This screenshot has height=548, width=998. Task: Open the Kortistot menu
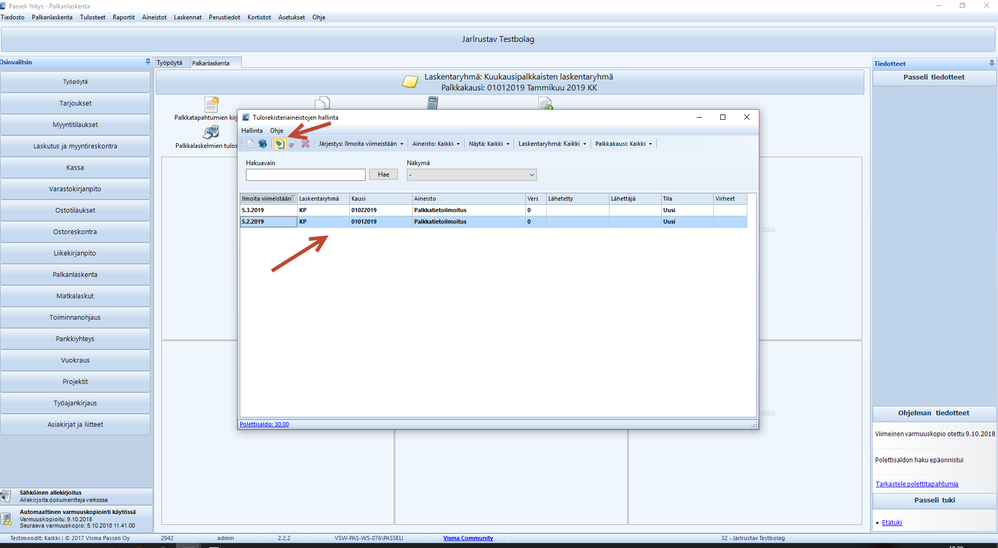click(259, 17)
